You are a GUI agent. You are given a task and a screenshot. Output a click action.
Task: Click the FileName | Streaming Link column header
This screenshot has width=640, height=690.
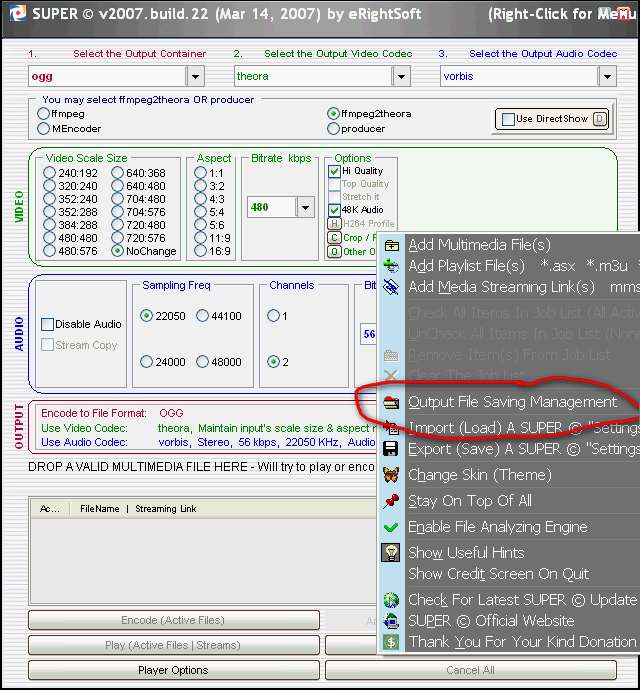[x=138, y=509]
